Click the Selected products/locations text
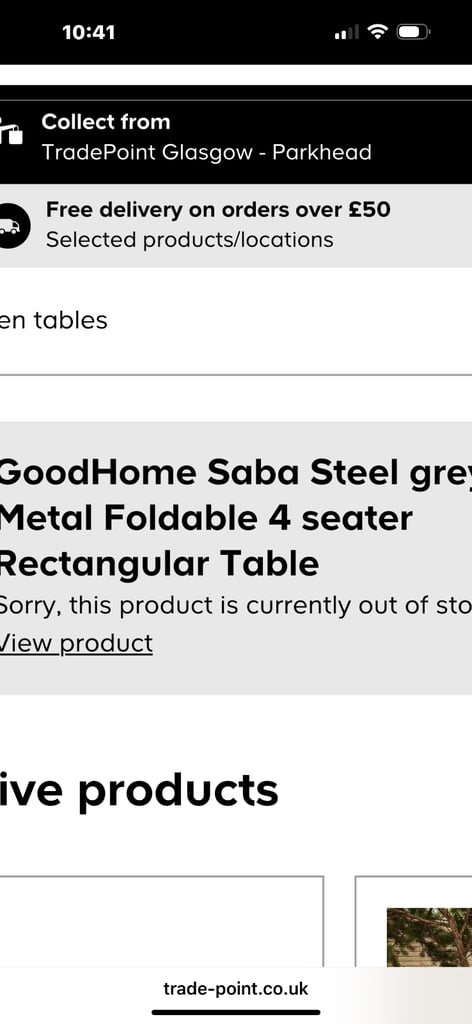472x1024 pixels. [x=189, y=240]
